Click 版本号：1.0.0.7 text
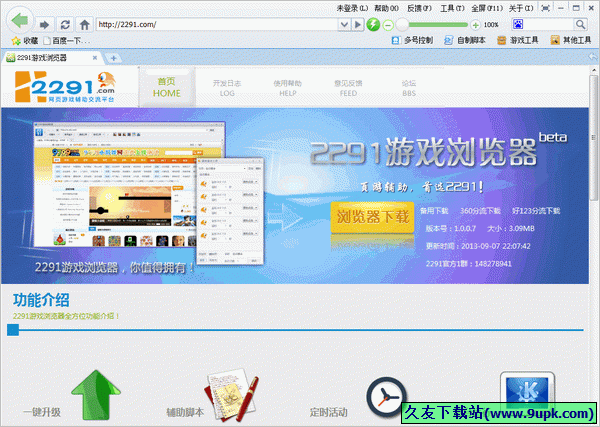Image resolution: width=600 pixels, height=427 pixels. (450, 229)
